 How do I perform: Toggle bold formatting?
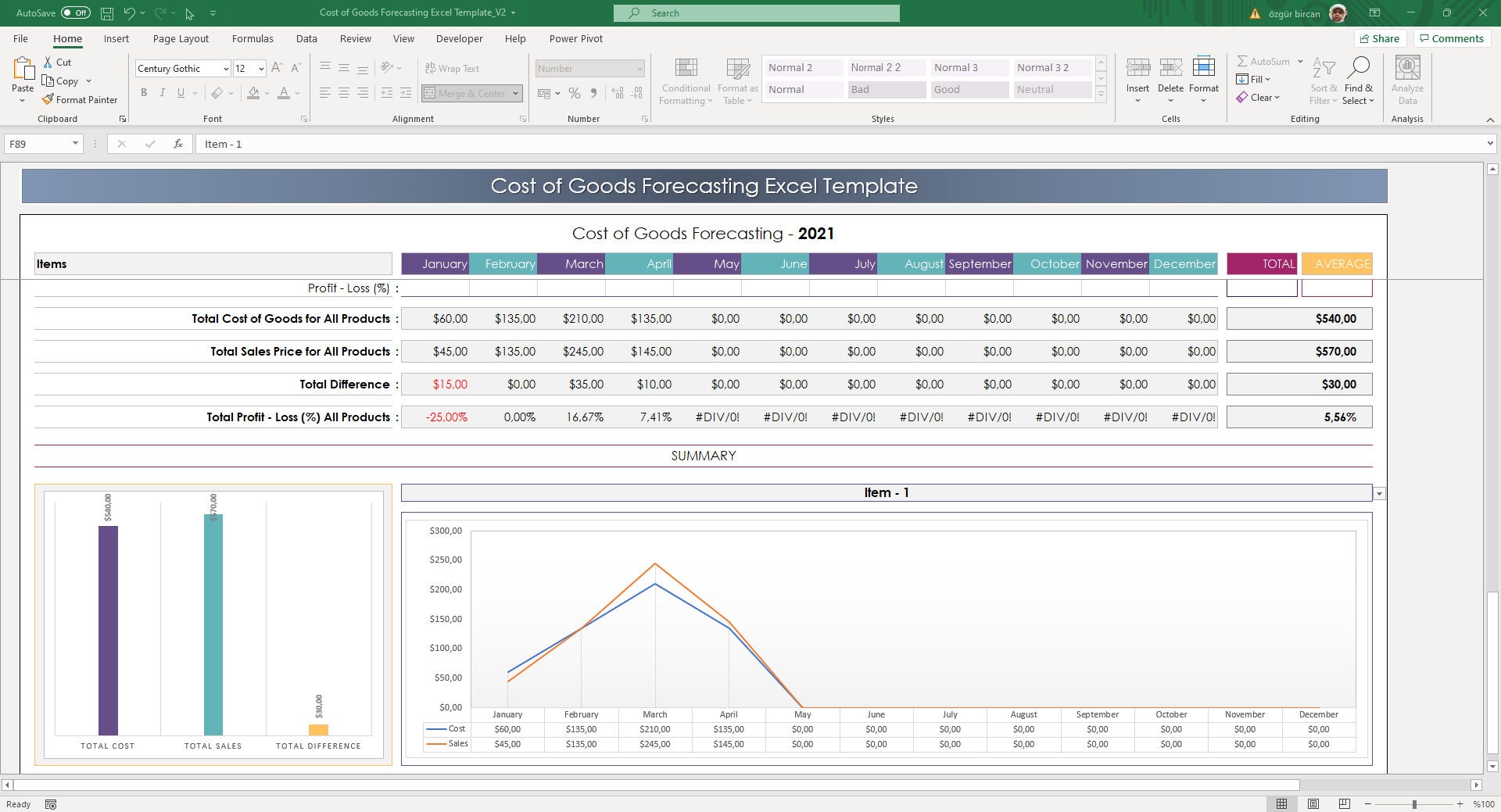click(x=144, y=93)
